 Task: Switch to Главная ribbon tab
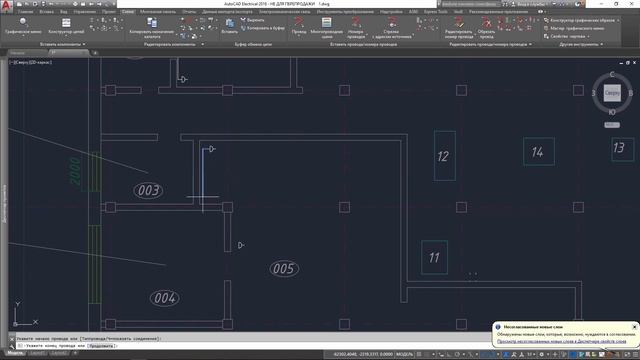[25, 11]
